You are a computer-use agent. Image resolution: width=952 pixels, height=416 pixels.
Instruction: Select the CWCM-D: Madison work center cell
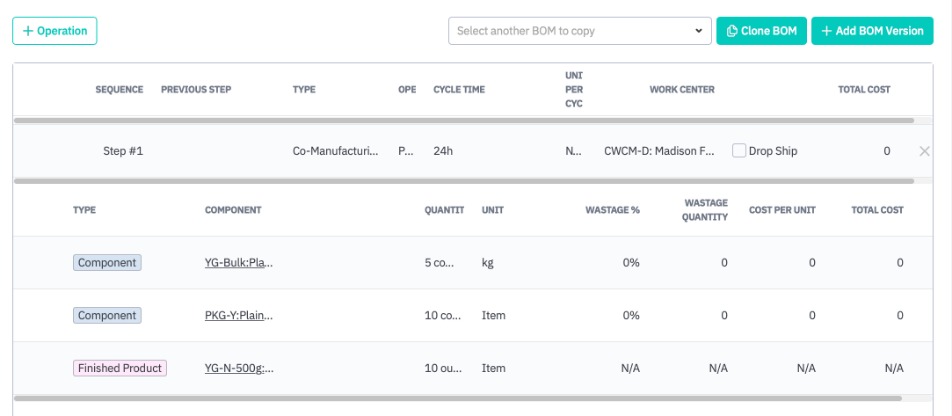(659, 151)
